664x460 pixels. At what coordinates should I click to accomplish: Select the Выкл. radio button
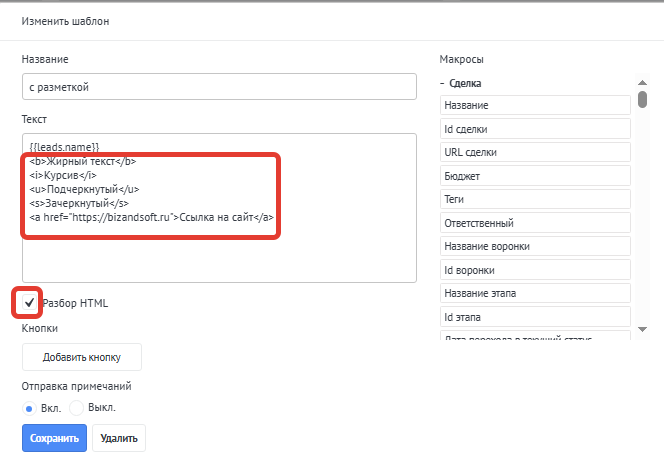point(76,408)
